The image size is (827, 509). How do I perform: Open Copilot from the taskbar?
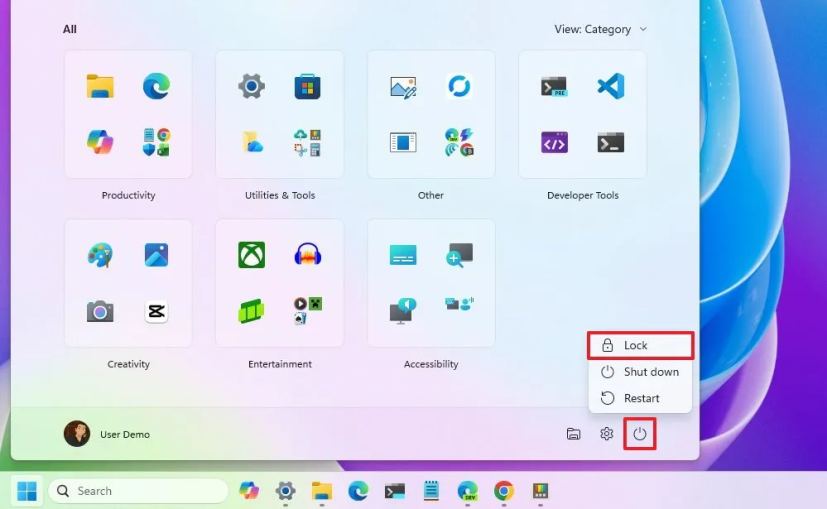[x=249, y=491]
